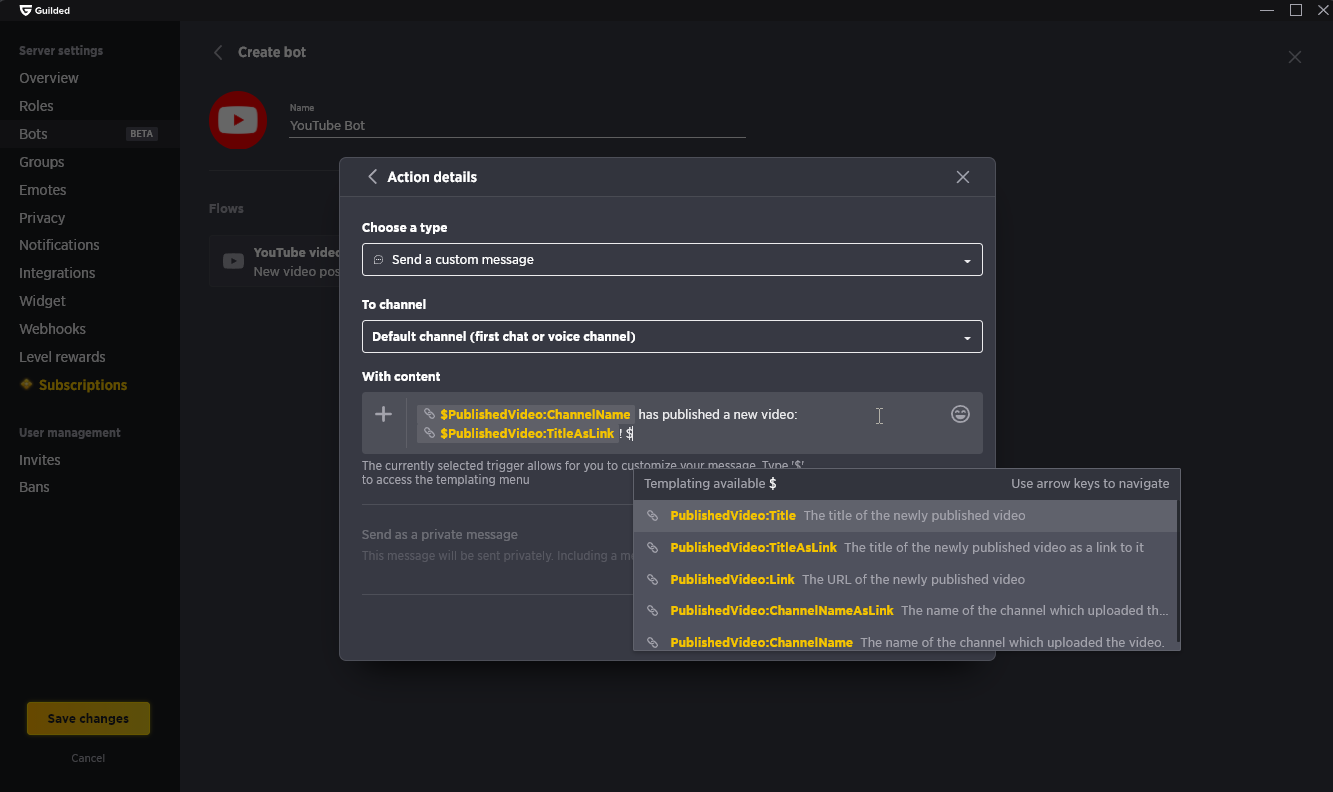Open Level rewards settings
1333x792 pixels.
pyautogui.click(x=62, y=357)
